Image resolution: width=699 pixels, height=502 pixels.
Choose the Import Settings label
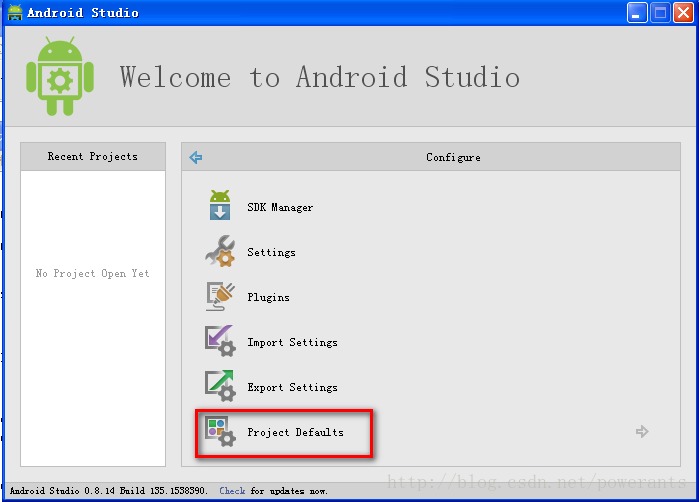(292, 342)
